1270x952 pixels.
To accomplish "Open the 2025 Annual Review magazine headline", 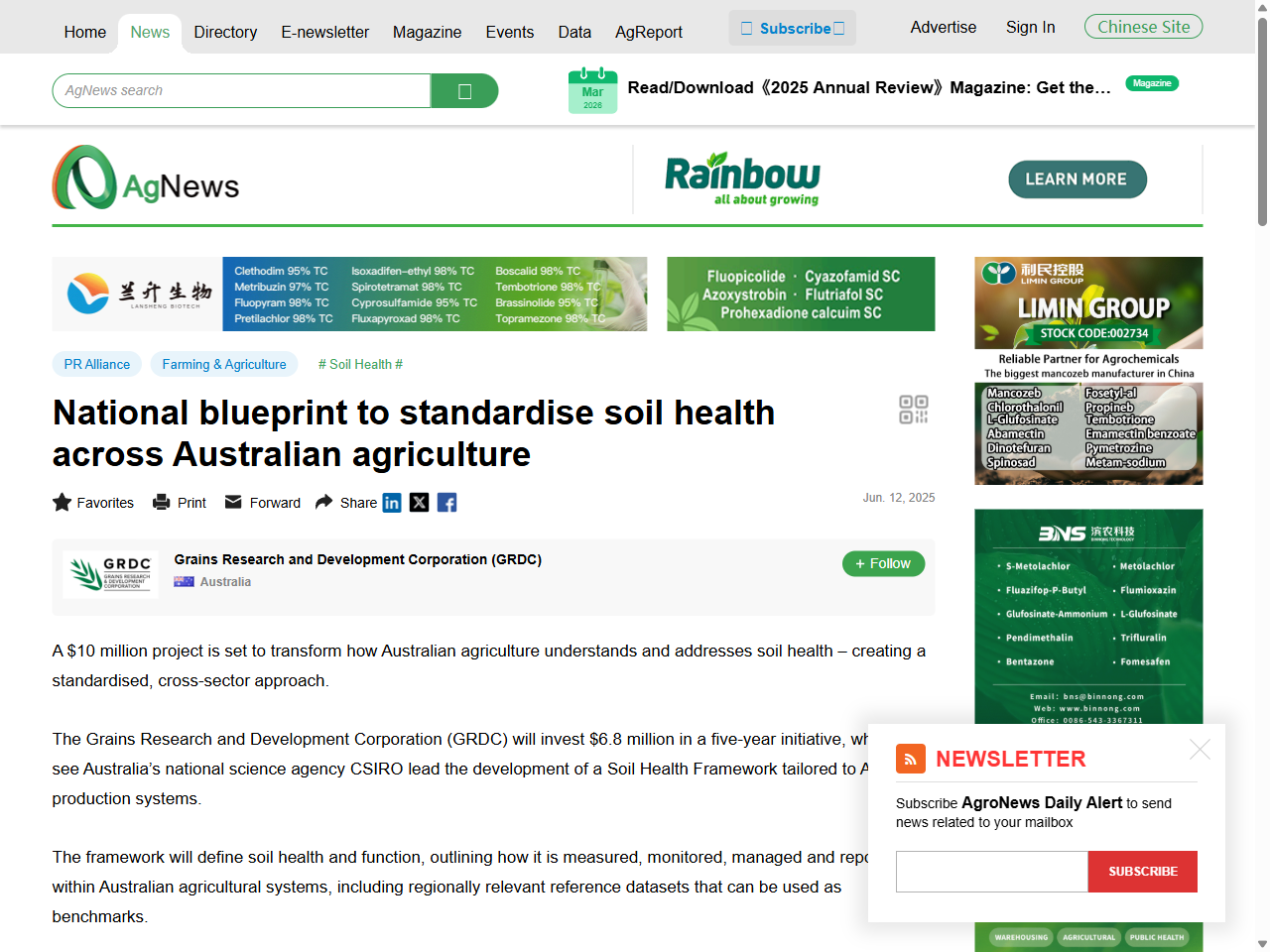I will 869,87.
